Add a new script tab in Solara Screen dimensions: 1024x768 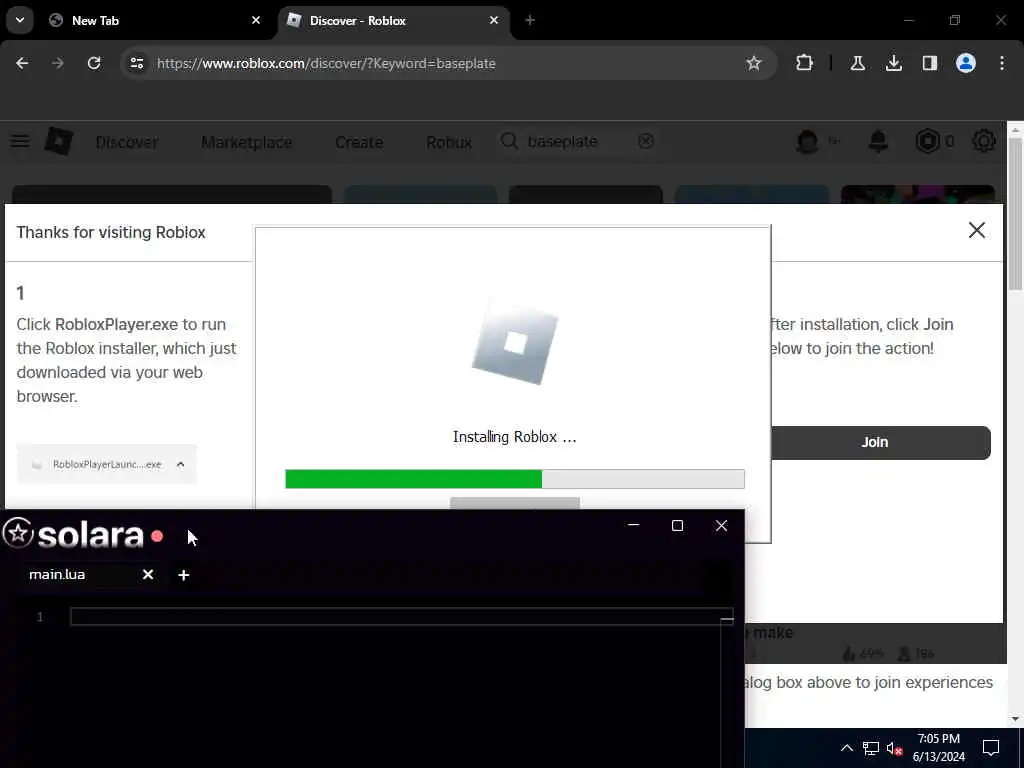[x=184, y=575]
